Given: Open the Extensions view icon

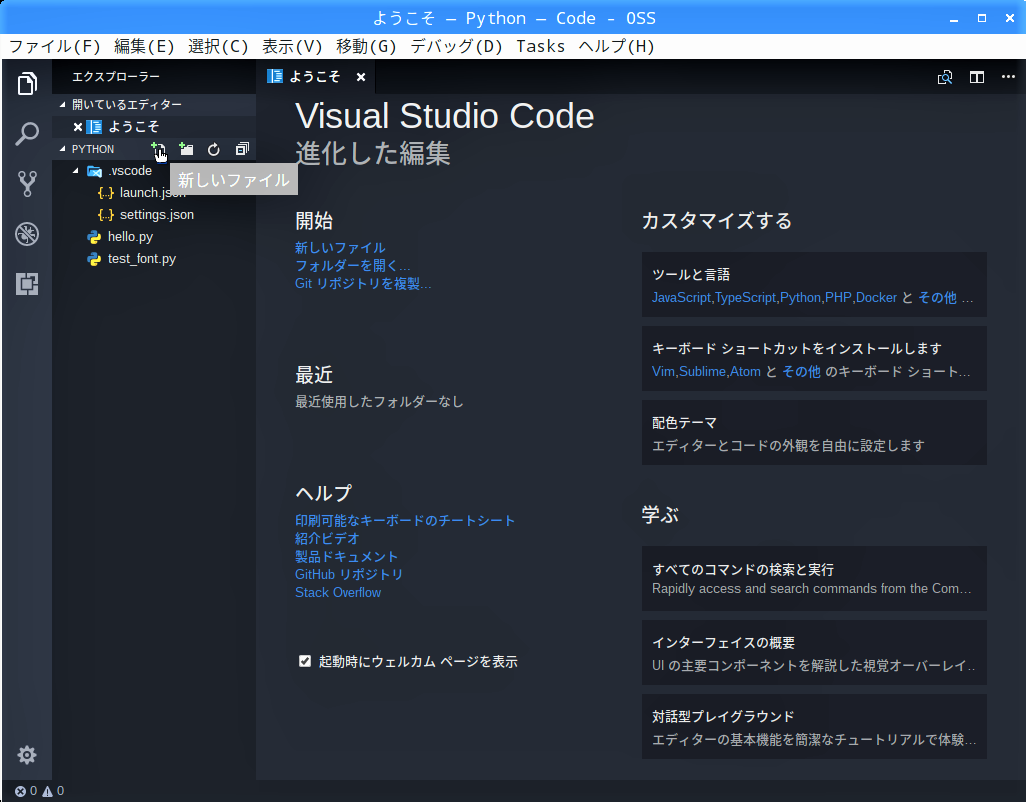Looking at the screenshot, I should (27, 285).
